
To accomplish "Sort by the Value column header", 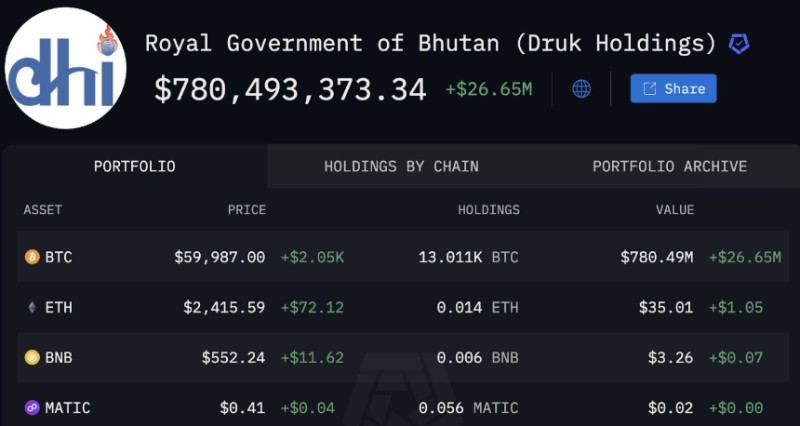I will pos(674,210).
